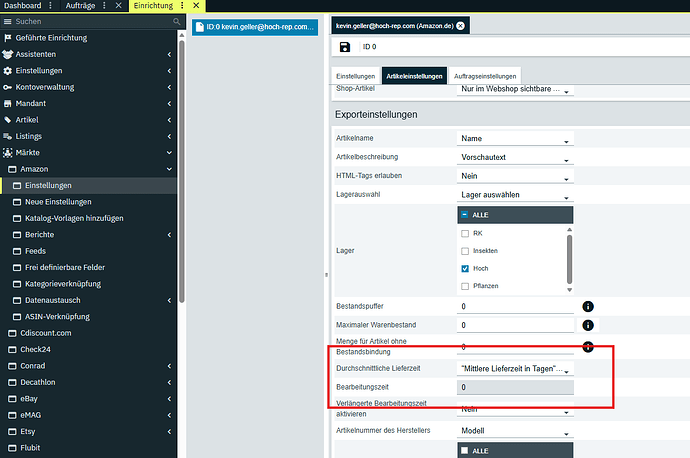The height and width of the screenshot is (458, 690).
Task: Open the Auftragseinstellungen tab
Action: coord(485,76)
